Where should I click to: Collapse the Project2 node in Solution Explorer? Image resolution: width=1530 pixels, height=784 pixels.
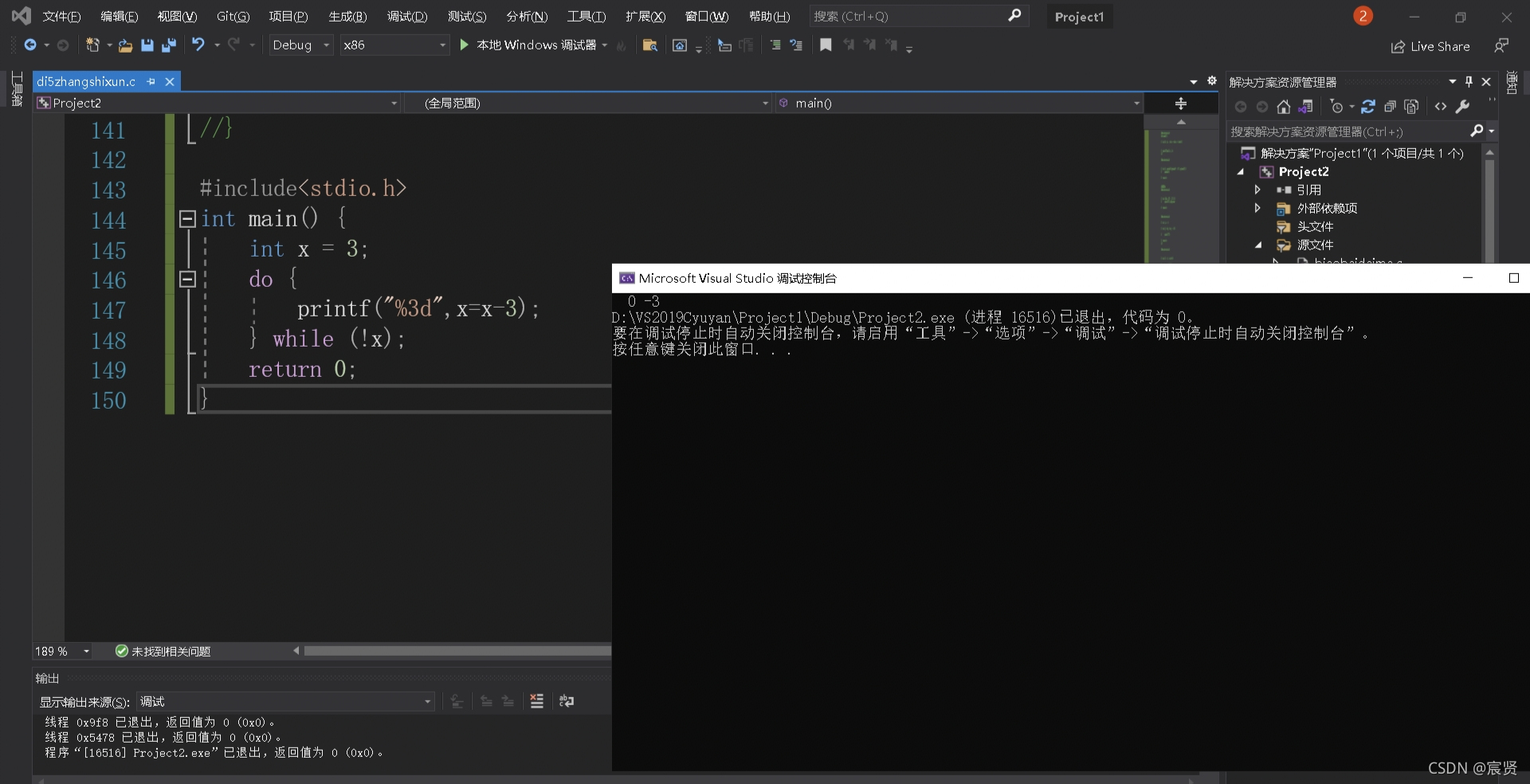[x=1241, y=172]
